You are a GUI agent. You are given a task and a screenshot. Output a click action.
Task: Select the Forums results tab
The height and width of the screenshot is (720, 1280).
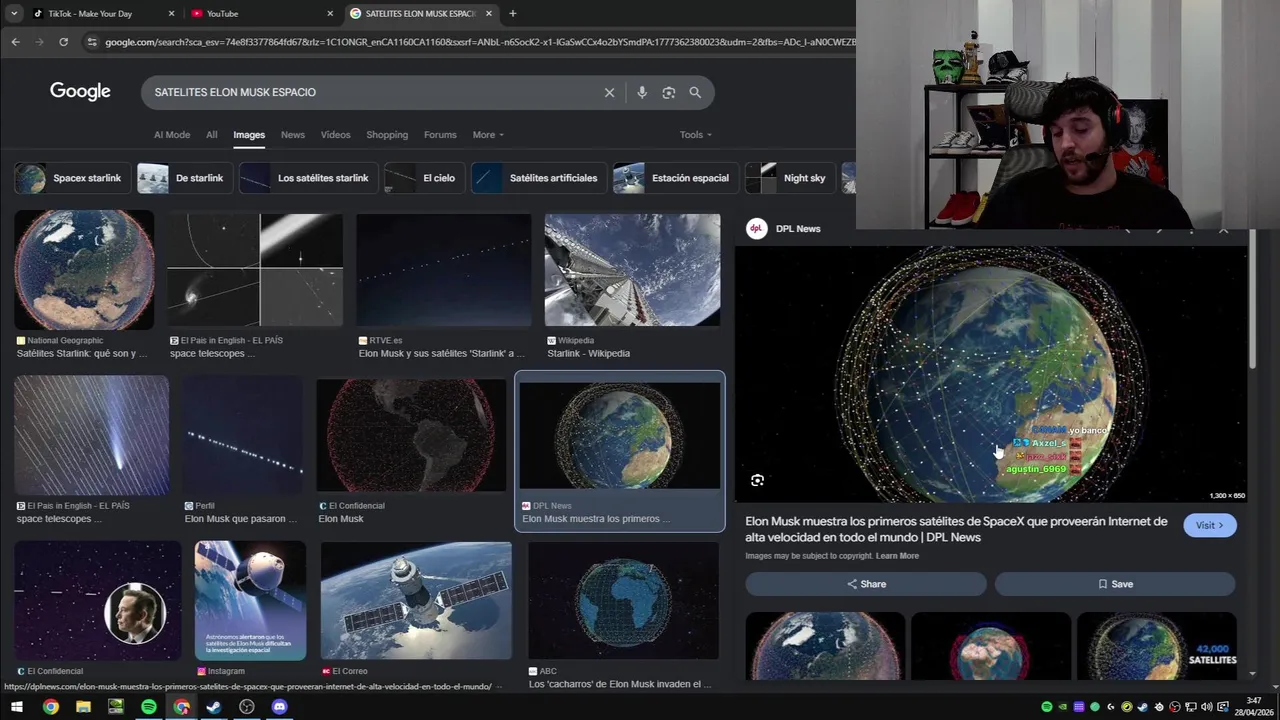pos(440,135)
